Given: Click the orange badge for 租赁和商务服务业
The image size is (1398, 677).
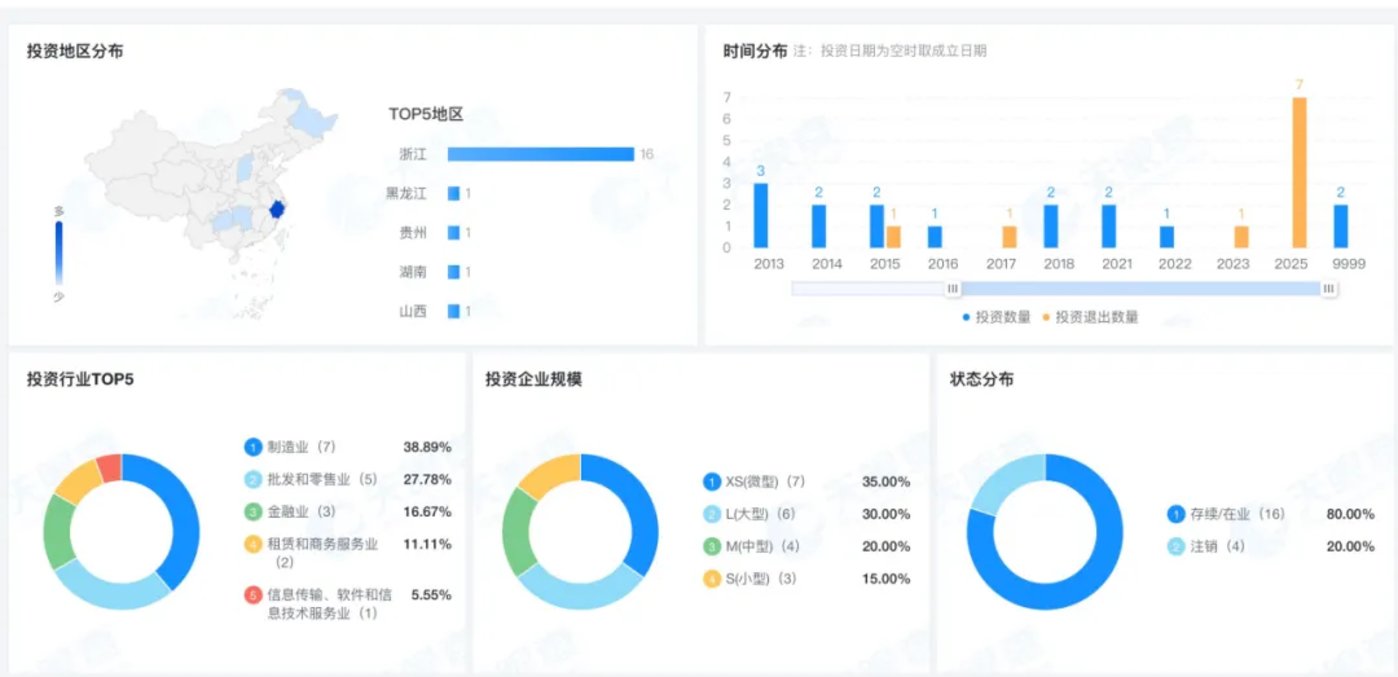Looking at the screenshot, I should (253, 545).
